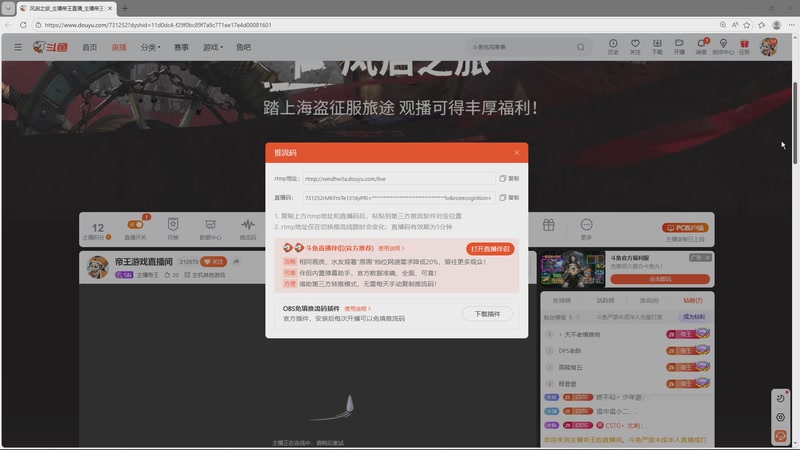Click the 斗鱼官方福利服 ad thumbnail
Image resolution: width=800 pixels, height=450 pixels.
pyautogui.click(x=572, y=269)
